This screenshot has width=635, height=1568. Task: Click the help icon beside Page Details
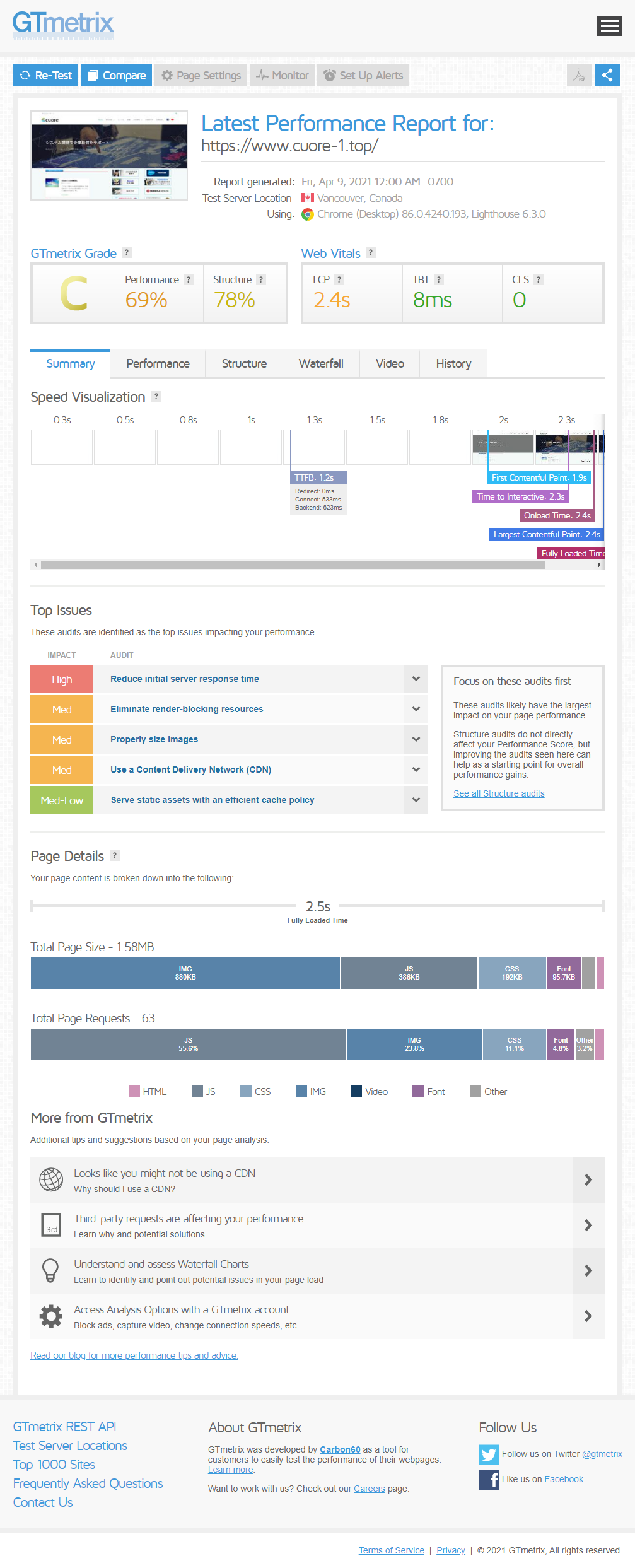coord(114,856)
